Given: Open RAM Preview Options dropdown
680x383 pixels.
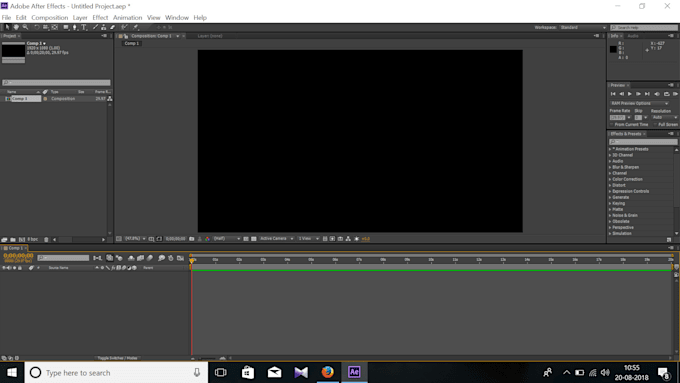Looking at the screenshot, I should tap(640, 103).
